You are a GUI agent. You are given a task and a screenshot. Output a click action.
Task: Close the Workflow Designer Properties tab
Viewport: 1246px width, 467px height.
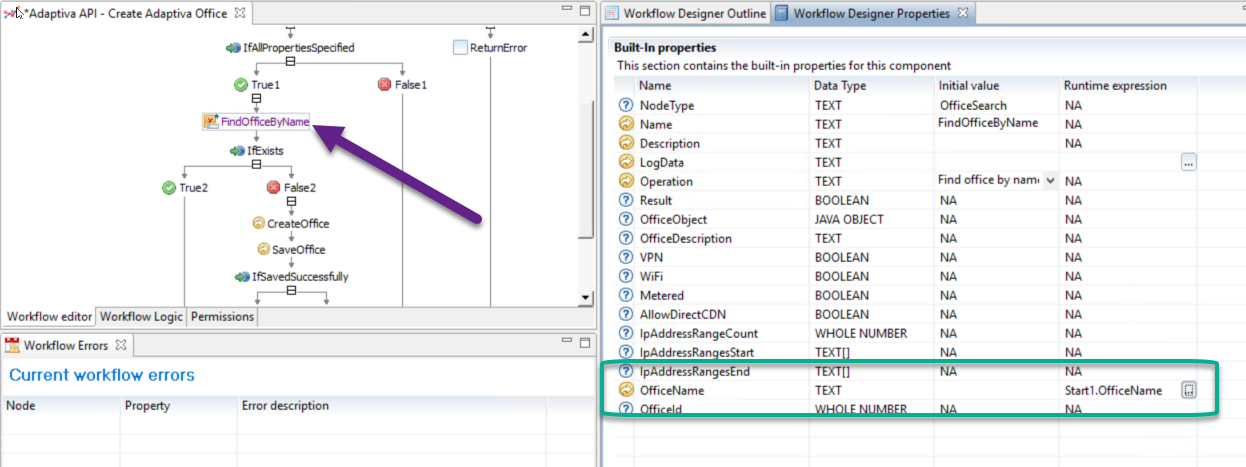click(962, 13)
